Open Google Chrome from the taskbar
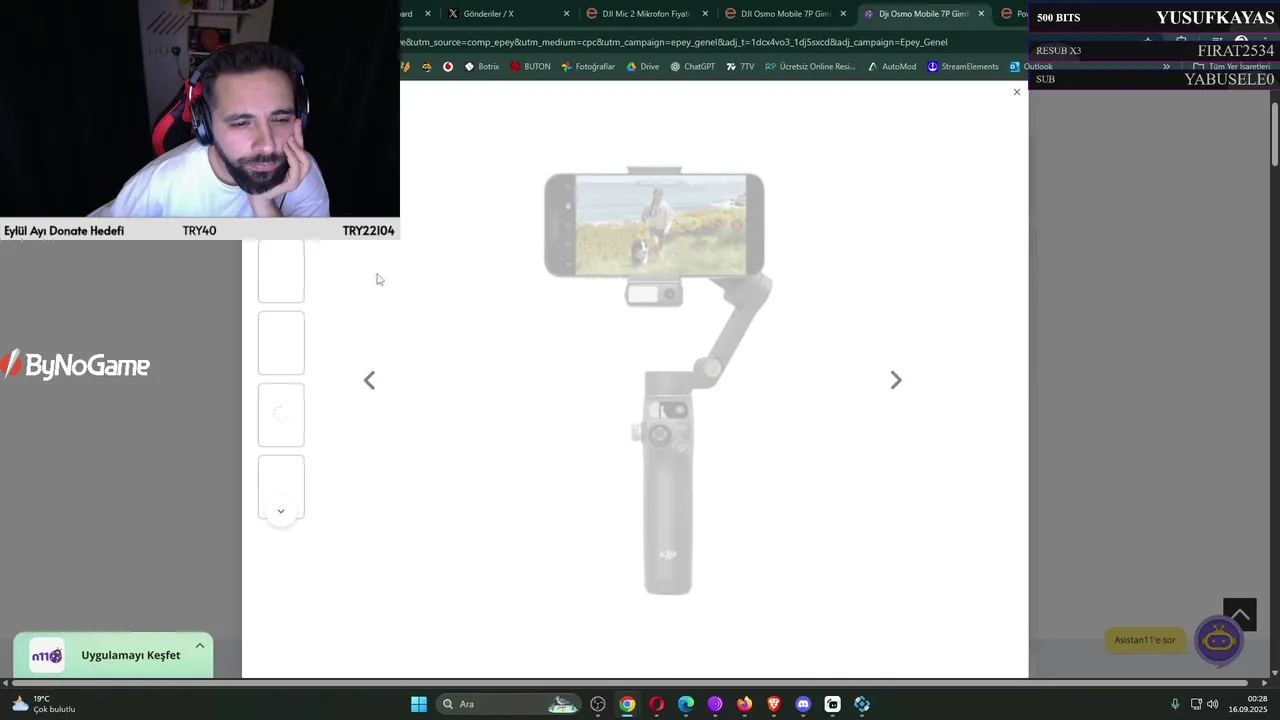1280x720 pixels. [x=627, y=704]
